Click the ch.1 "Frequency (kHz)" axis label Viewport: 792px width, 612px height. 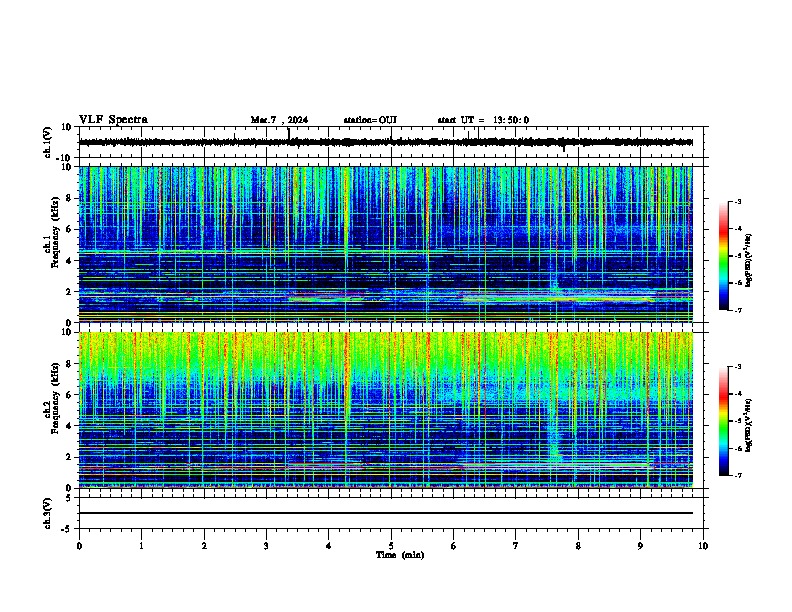tap(55, 232)
